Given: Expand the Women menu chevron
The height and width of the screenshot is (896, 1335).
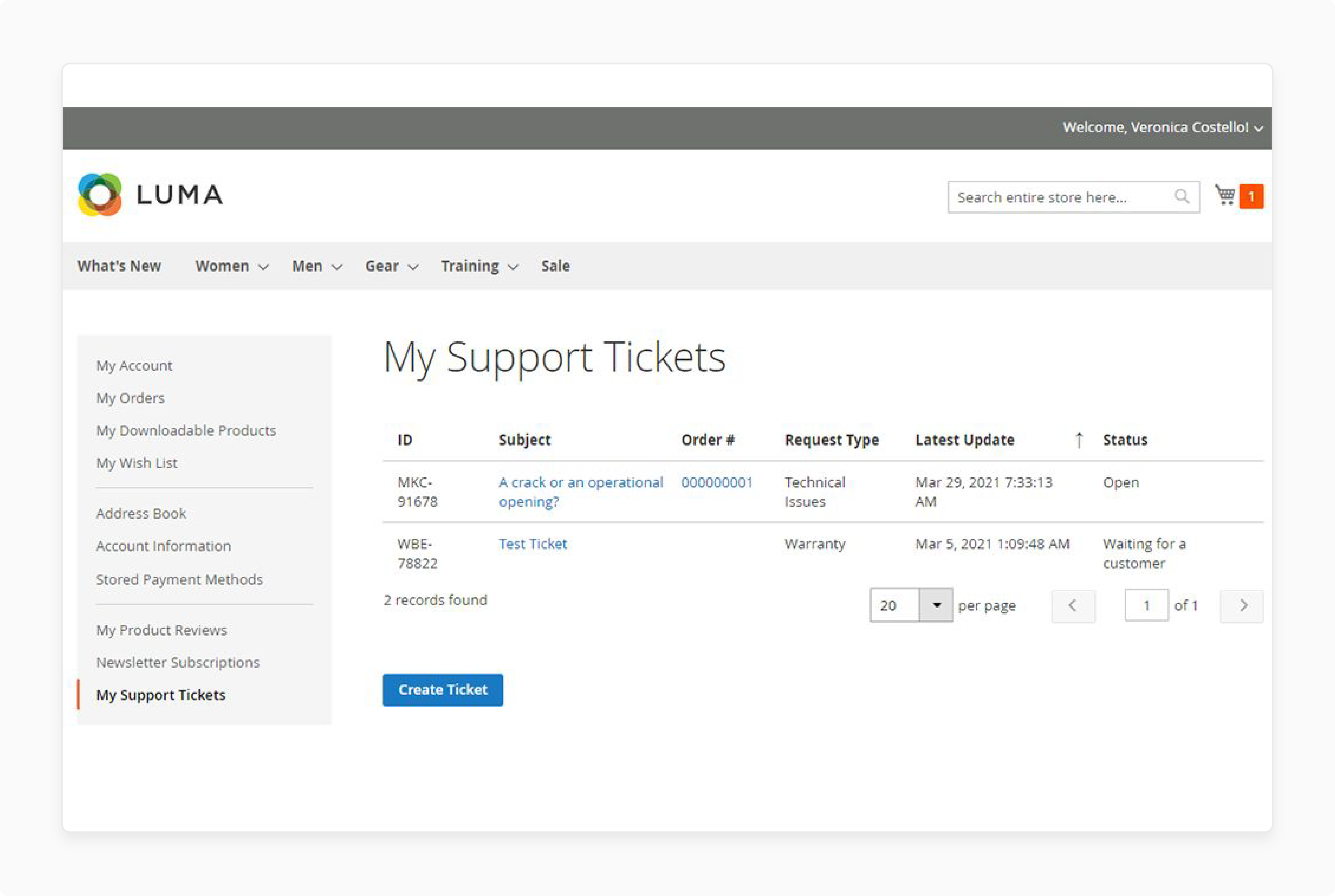Looking at the screenshot, I should (x=263, y=267).
